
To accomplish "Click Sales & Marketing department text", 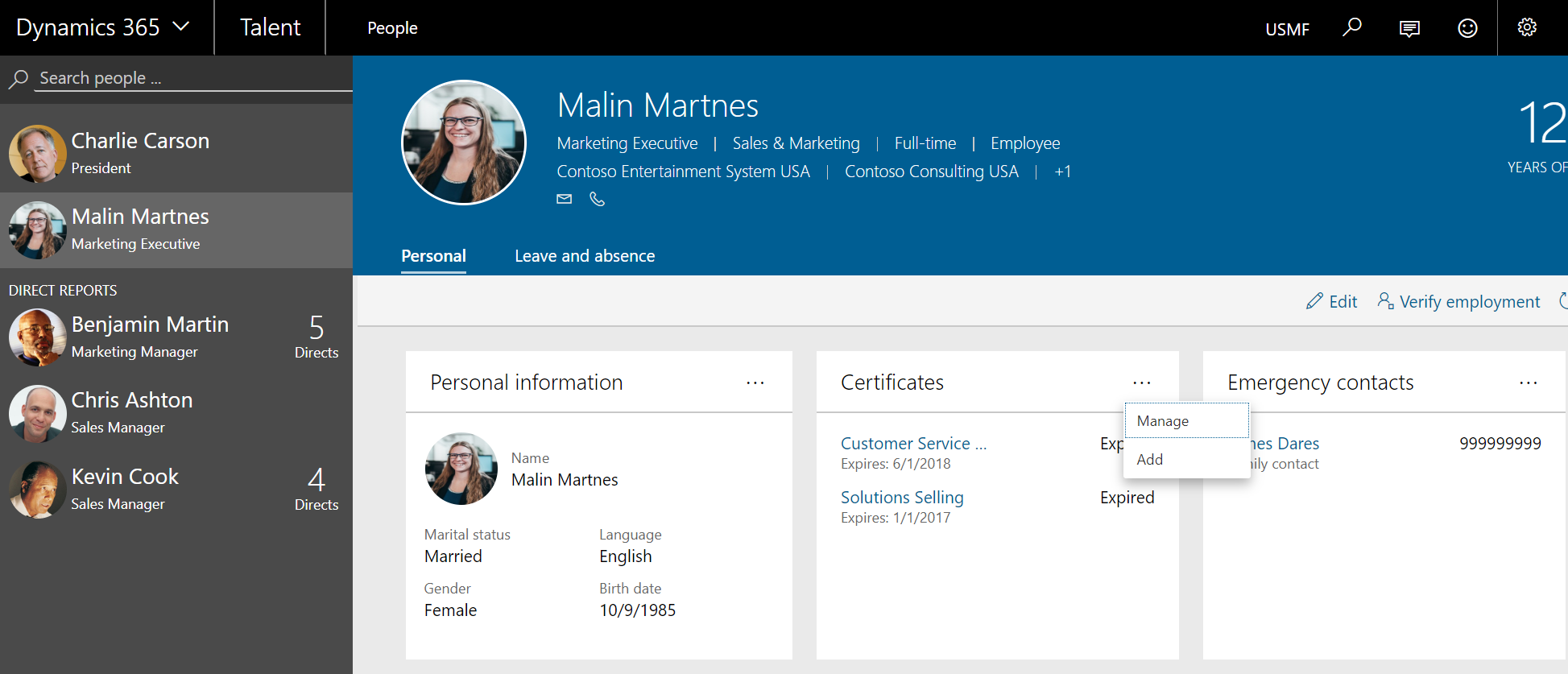I will tap(796, 143).
